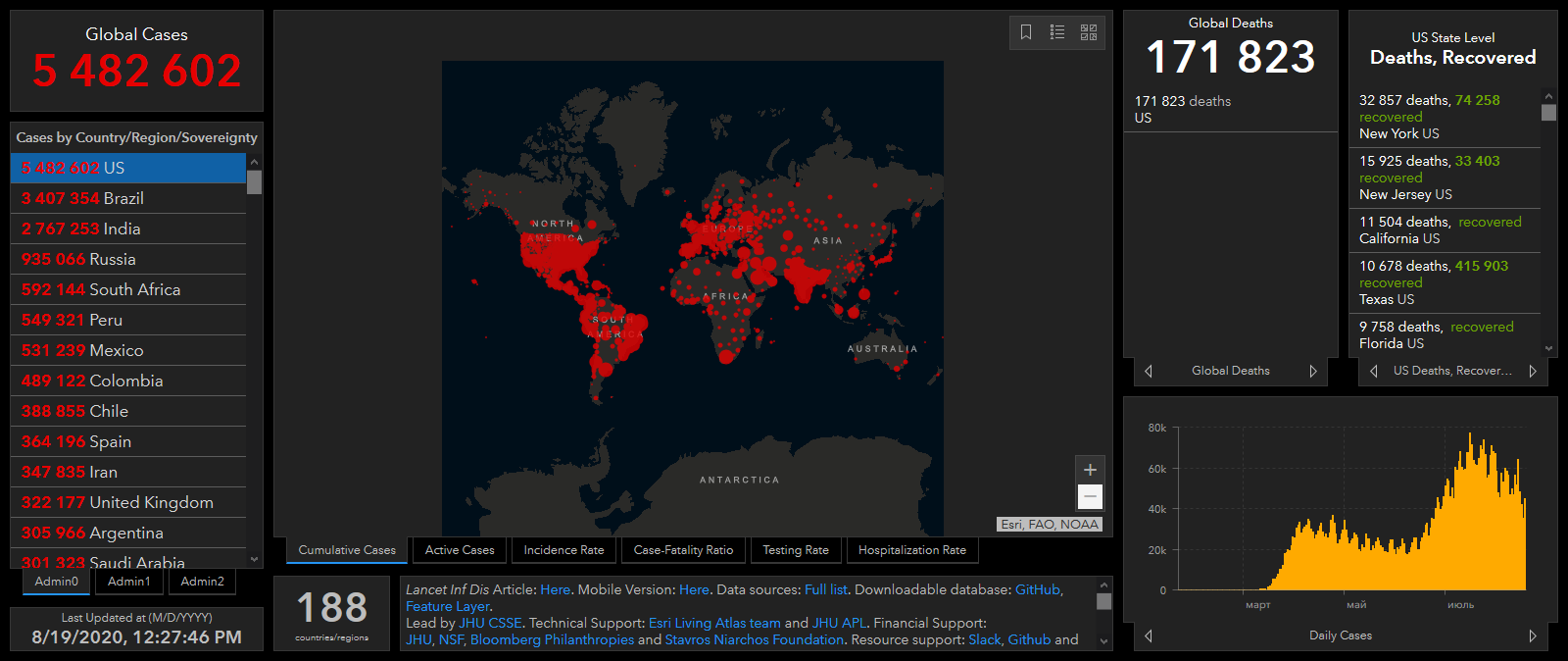Select the US row in country list
The height and width of the screenshot is (661, 1568).
point(128,168)
